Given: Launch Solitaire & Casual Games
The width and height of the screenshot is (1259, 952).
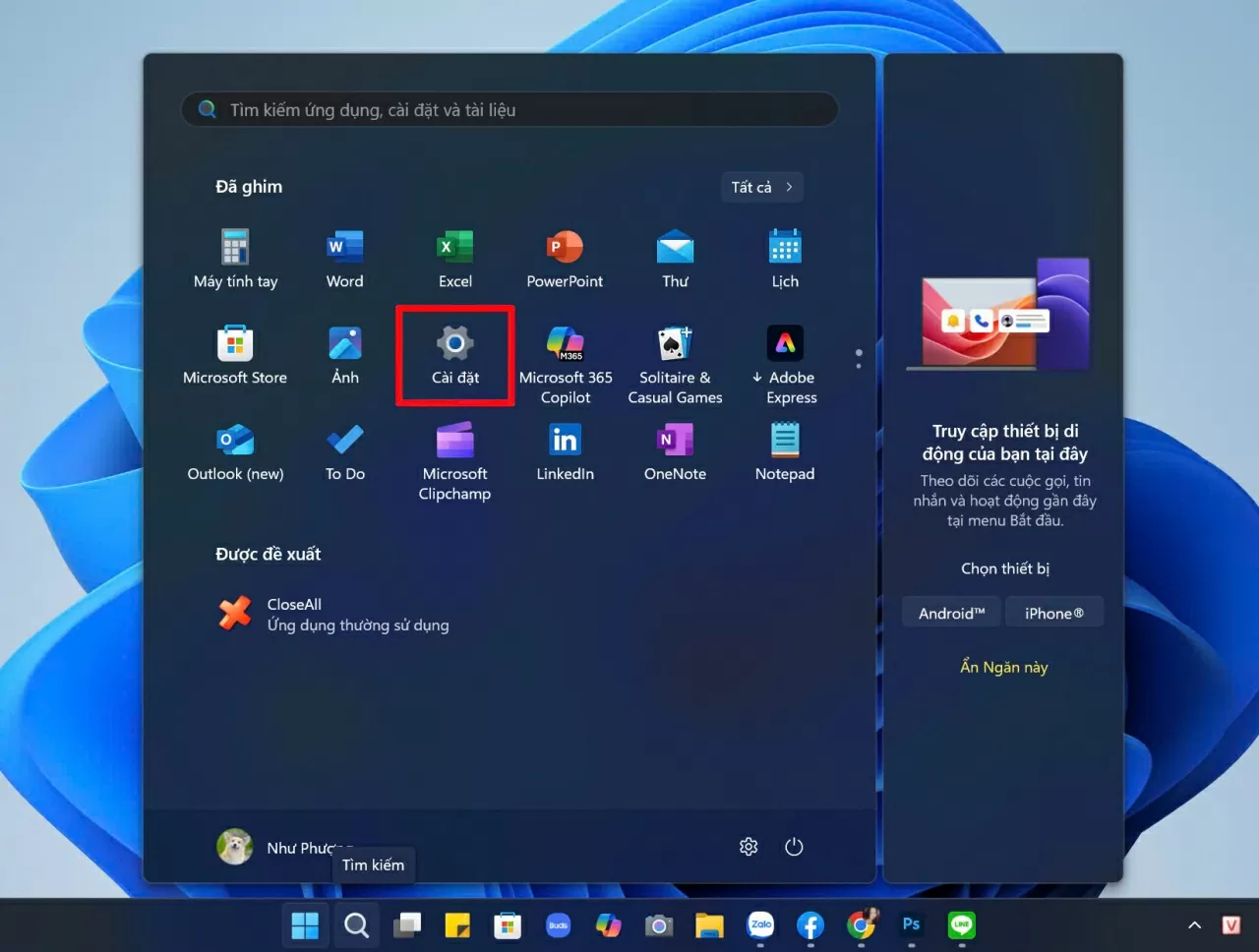Looking at the screenshot, I should pyautogui.click(x=675, y=364).
